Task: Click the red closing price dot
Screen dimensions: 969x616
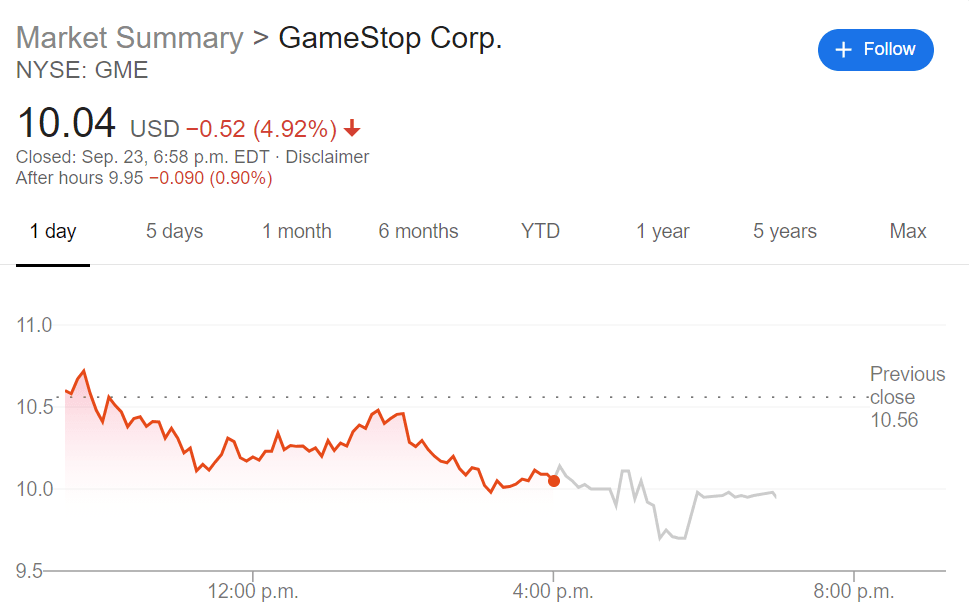Action: coord(554,481)
